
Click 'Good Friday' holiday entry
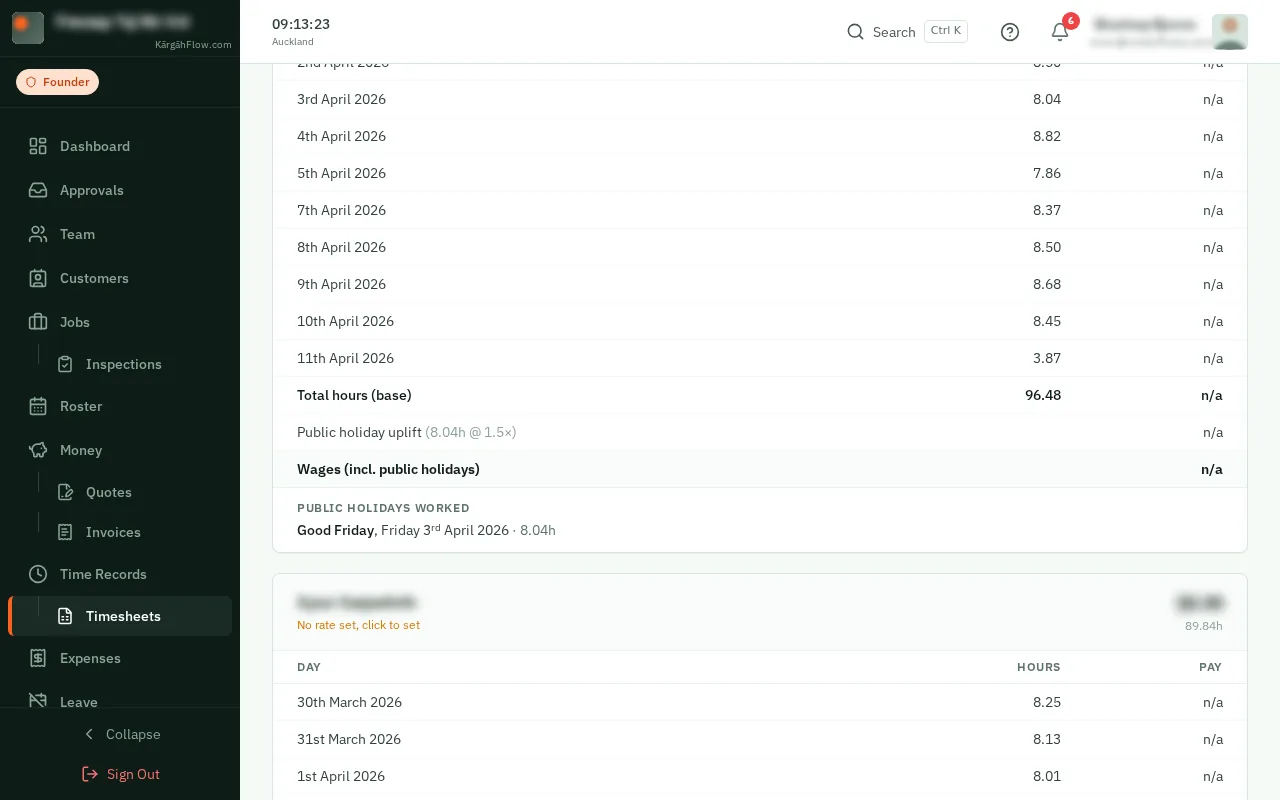pyautogui.click(x=335, y=530)
